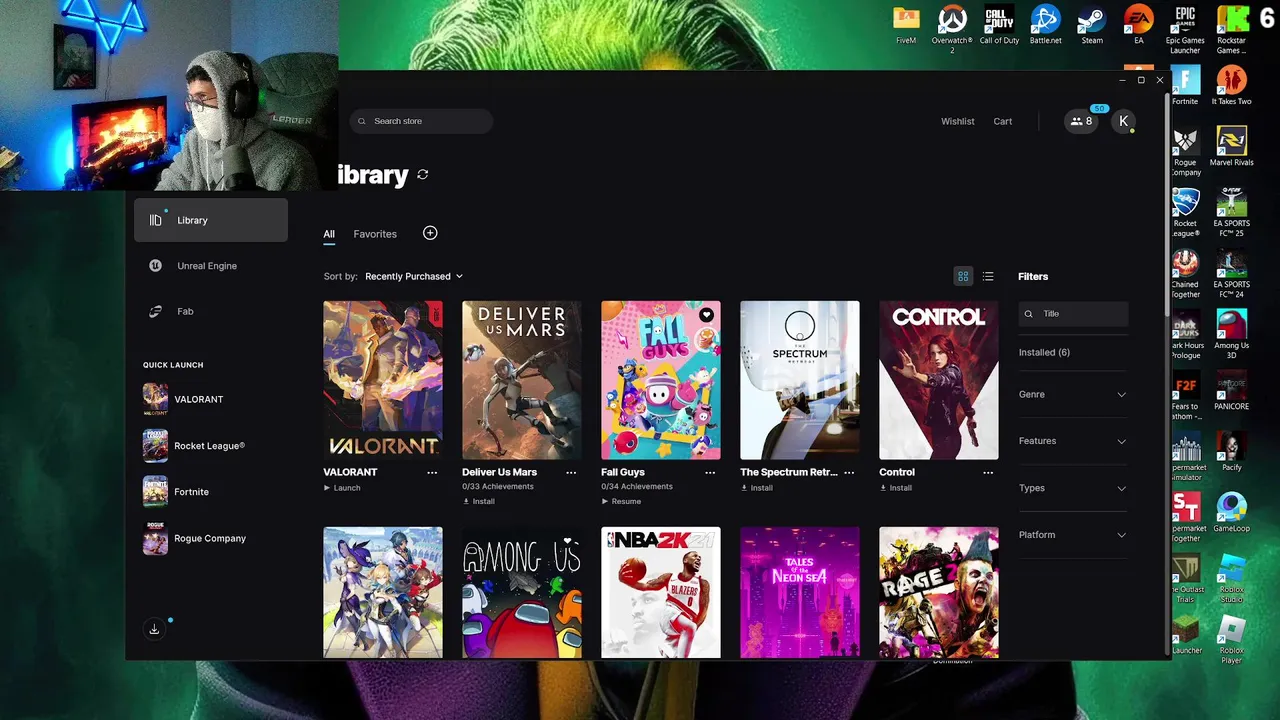The image size is (1280, 720).
Task: Open PANICORE desktop shortcut
Action: point(1231,391)
